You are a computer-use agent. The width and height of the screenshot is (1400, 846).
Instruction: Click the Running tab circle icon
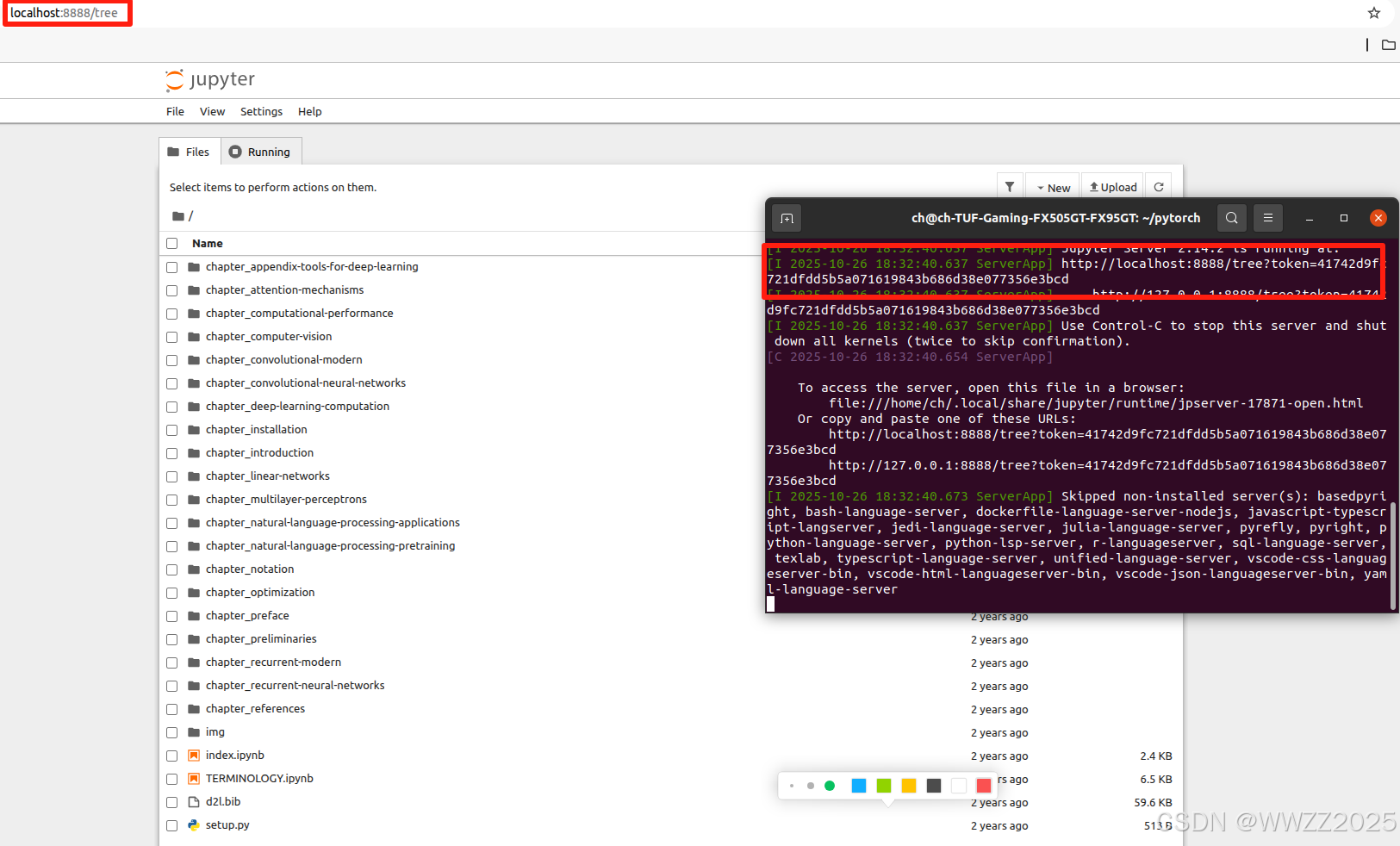[x=235, y=152]
